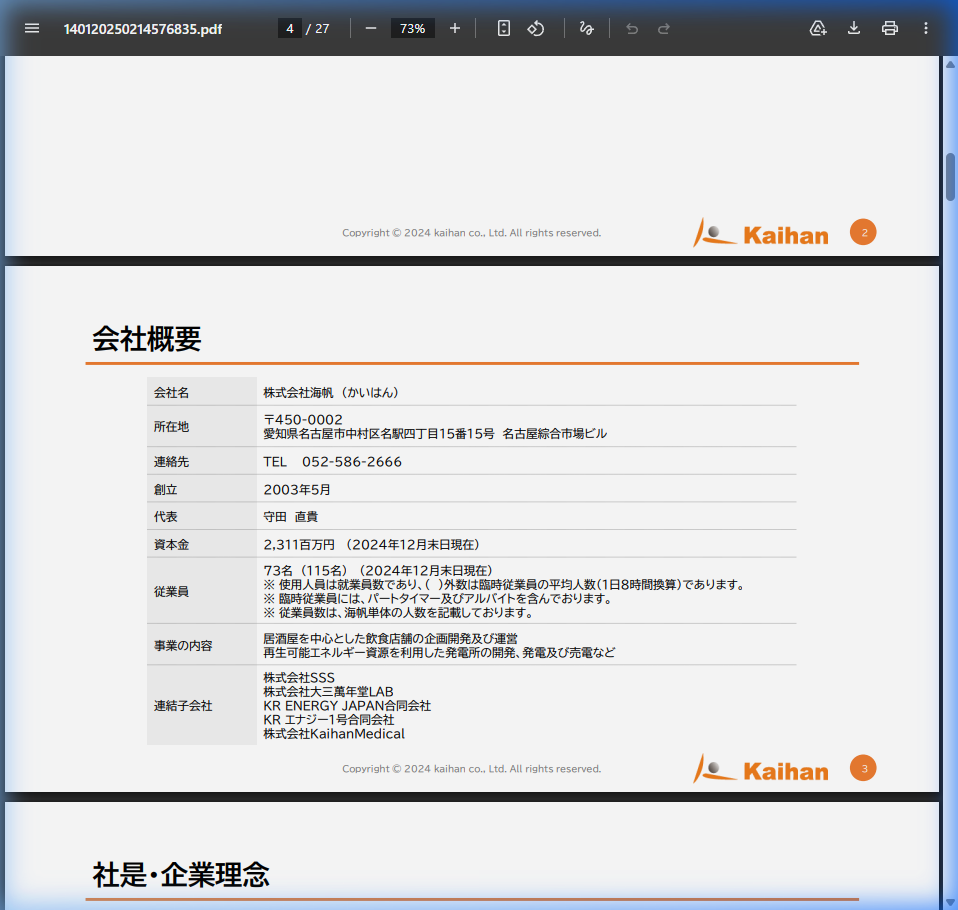This screenshot has height=910, width=958.
Task: Rotate the document counterclockwise
Action: 536,28
